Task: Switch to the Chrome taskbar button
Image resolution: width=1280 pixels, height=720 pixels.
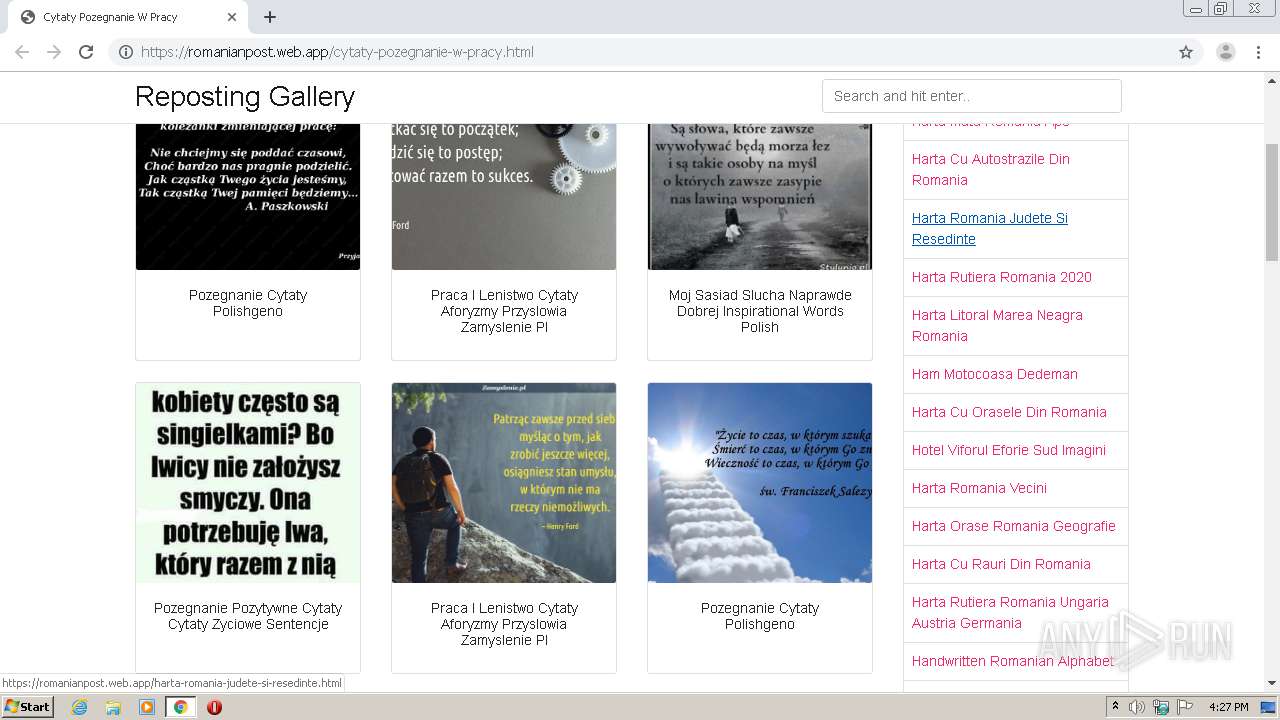Action: (x=180, y=707)
